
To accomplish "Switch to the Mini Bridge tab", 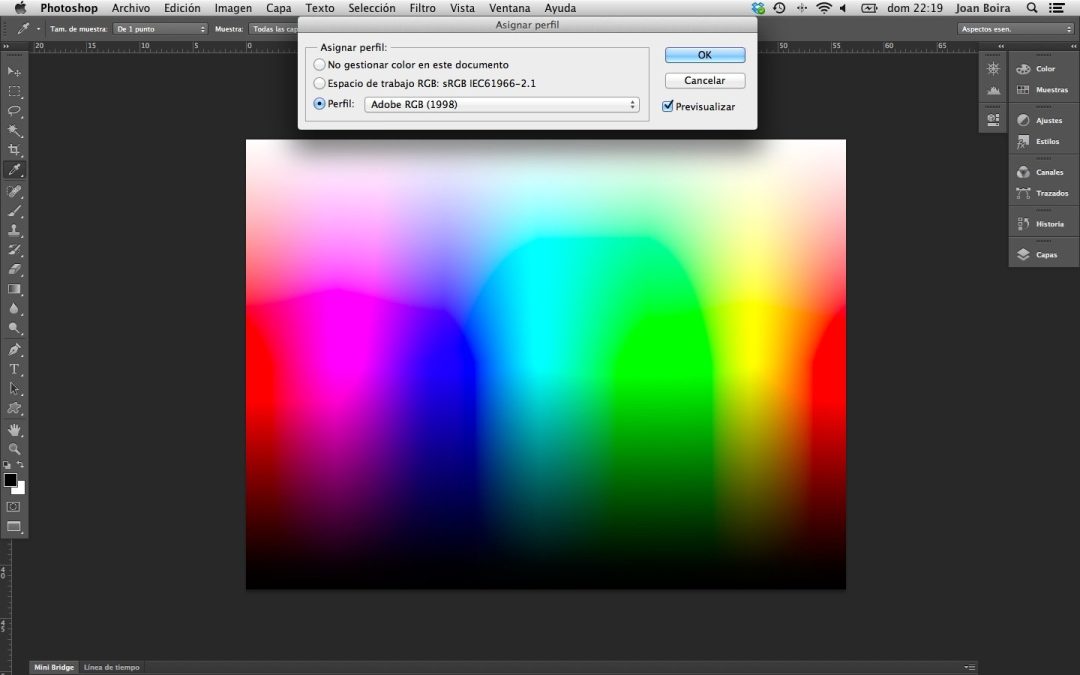I will click(52, 666).
